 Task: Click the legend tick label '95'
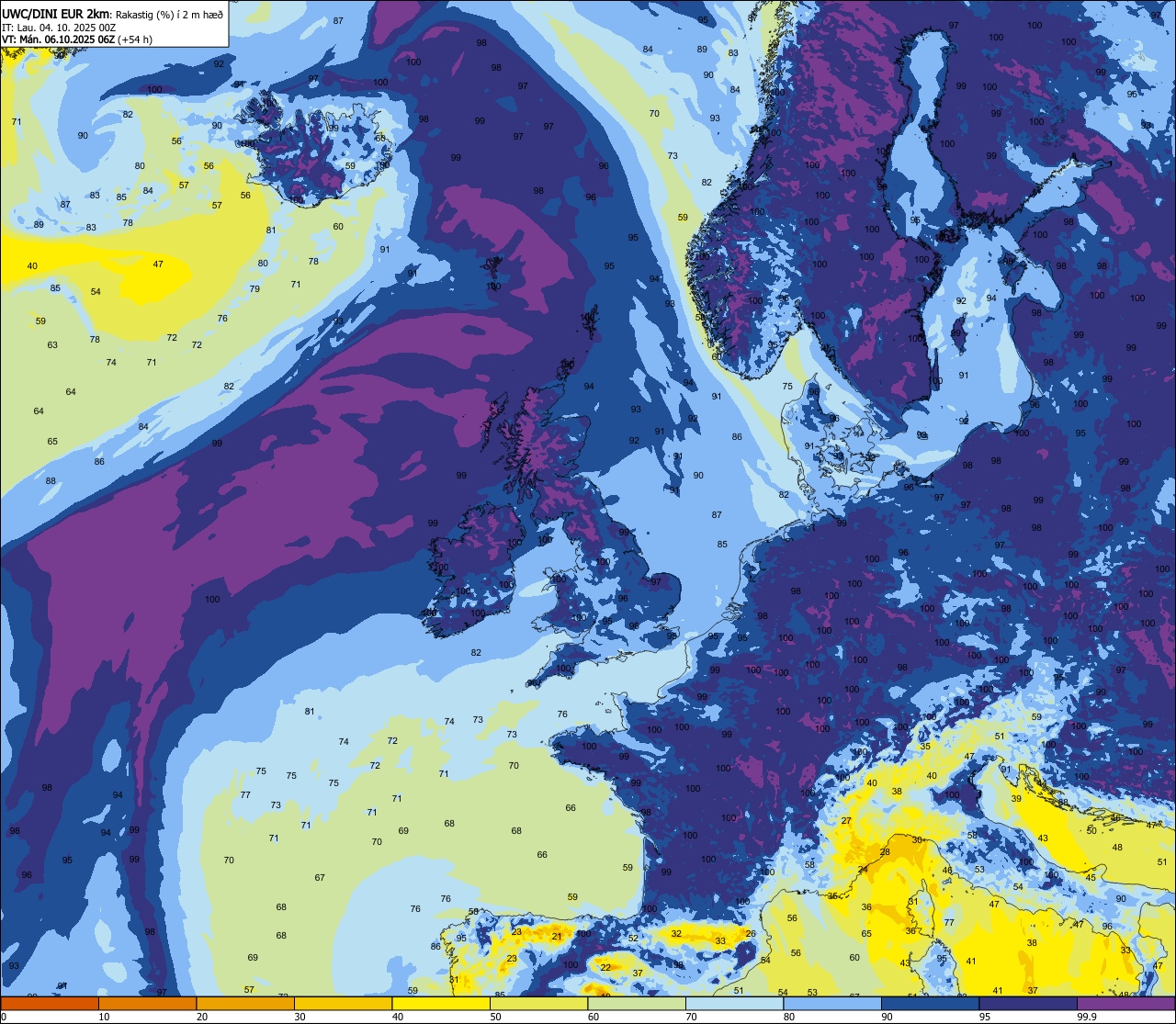984,1017
